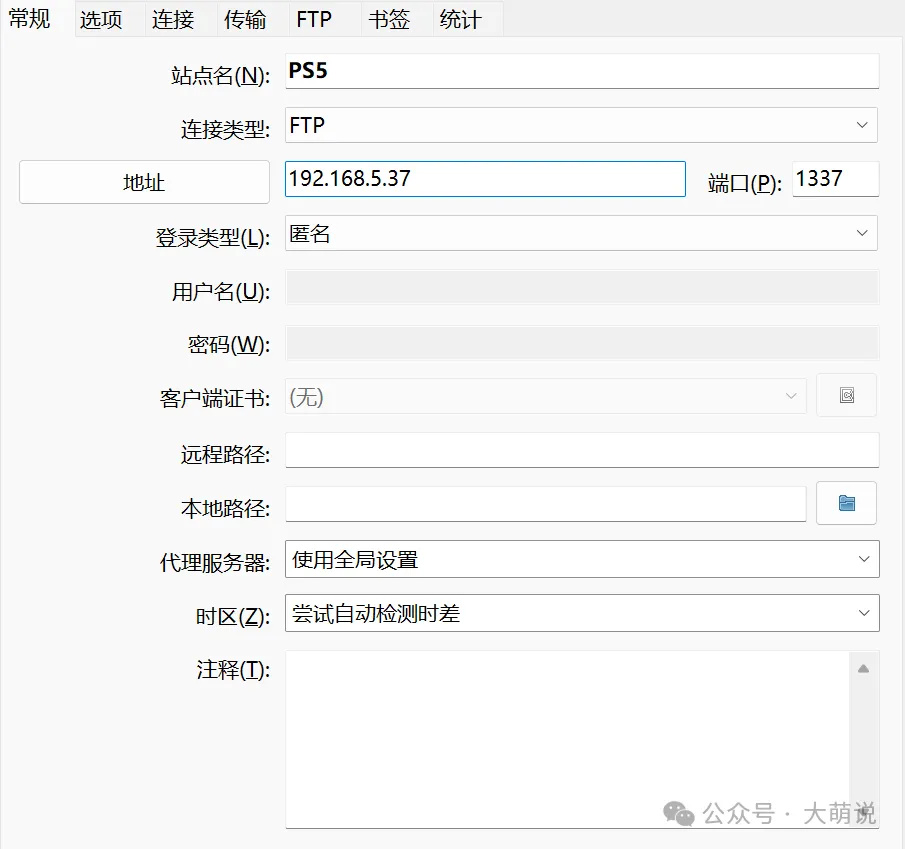
Task: Open the 连接类型 FTP dropdown
Action: tap(581, 125)
